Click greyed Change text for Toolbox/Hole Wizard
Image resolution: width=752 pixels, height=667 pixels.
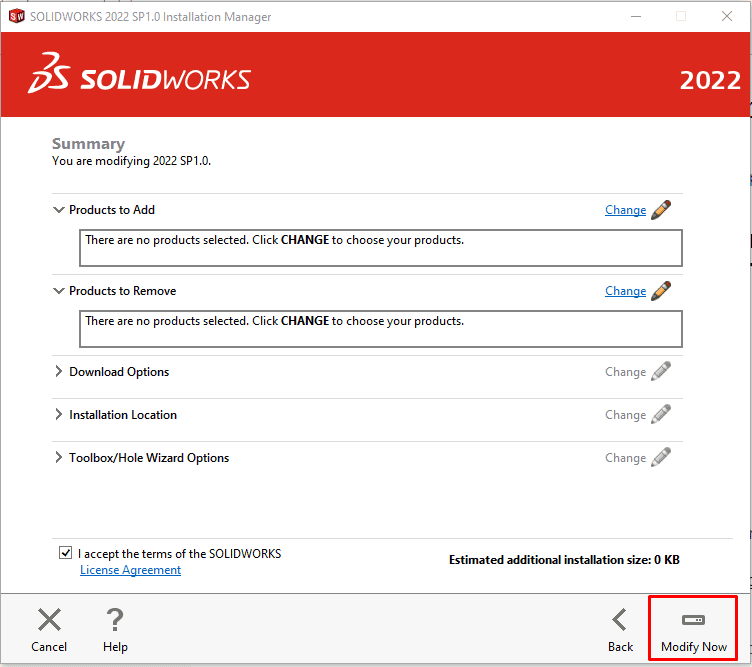point(625,458)
